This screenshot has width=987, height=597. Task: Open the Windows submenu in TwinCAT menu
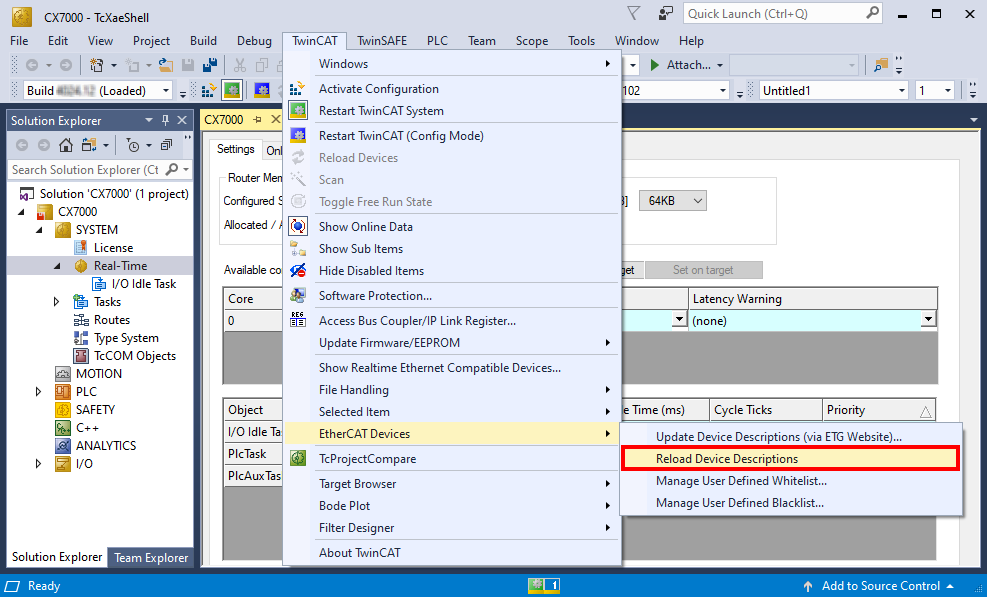(452, 64)
